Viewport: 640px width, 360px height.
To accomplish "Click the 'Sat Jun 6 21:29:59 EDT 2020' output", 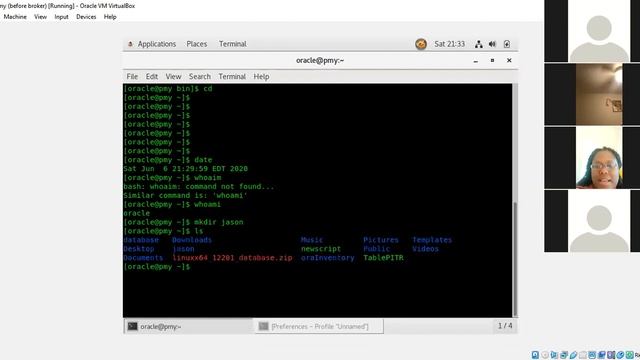I will (186, 169).
